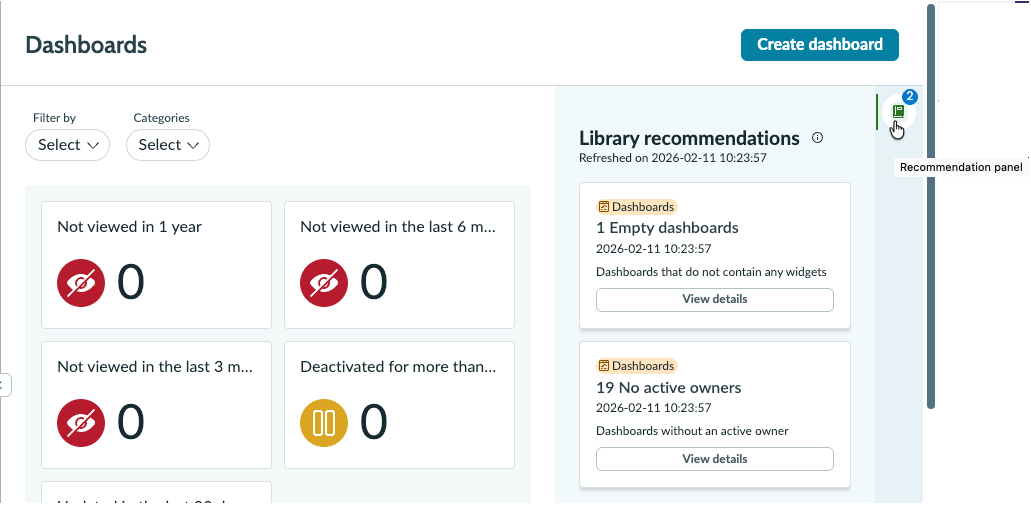Open the Deactivated for more than card
This screenshot has width=1031, height=506.
coord(399,405)
